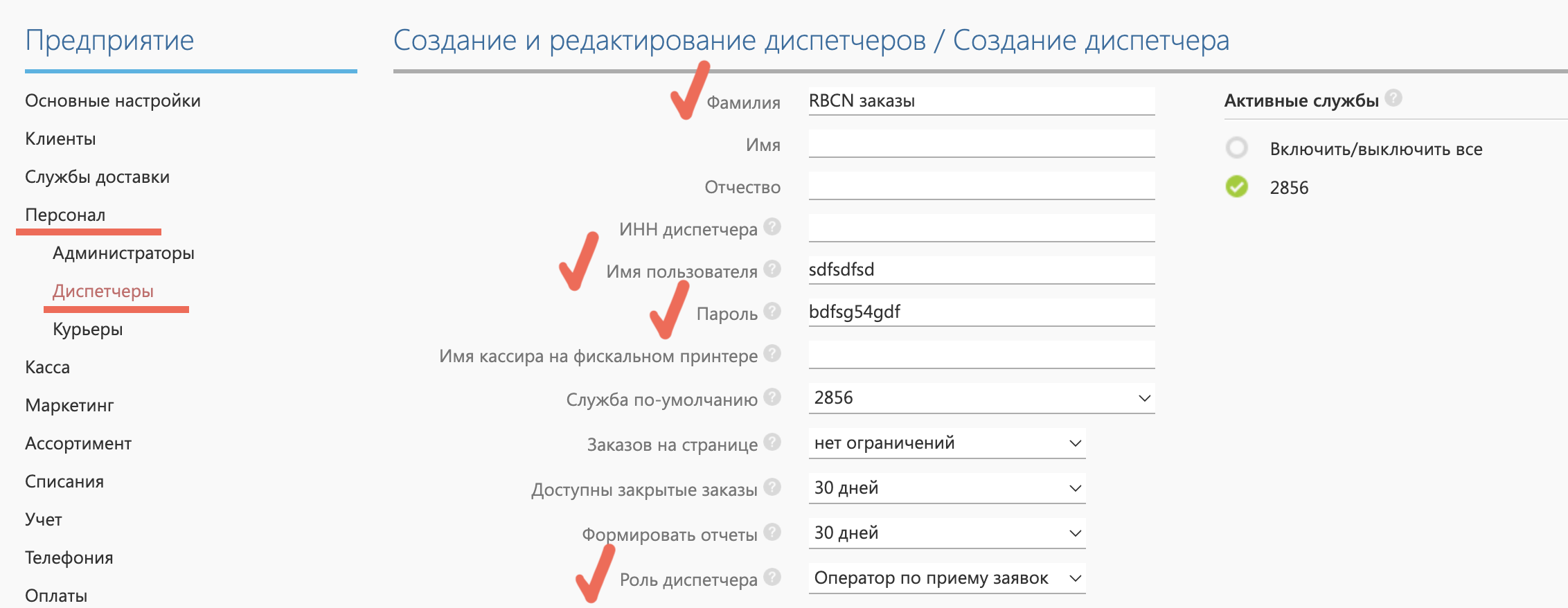This screenshot has width=1568, height=608.
Task: Disable the active service 2856
Action: coord(1237,187)
